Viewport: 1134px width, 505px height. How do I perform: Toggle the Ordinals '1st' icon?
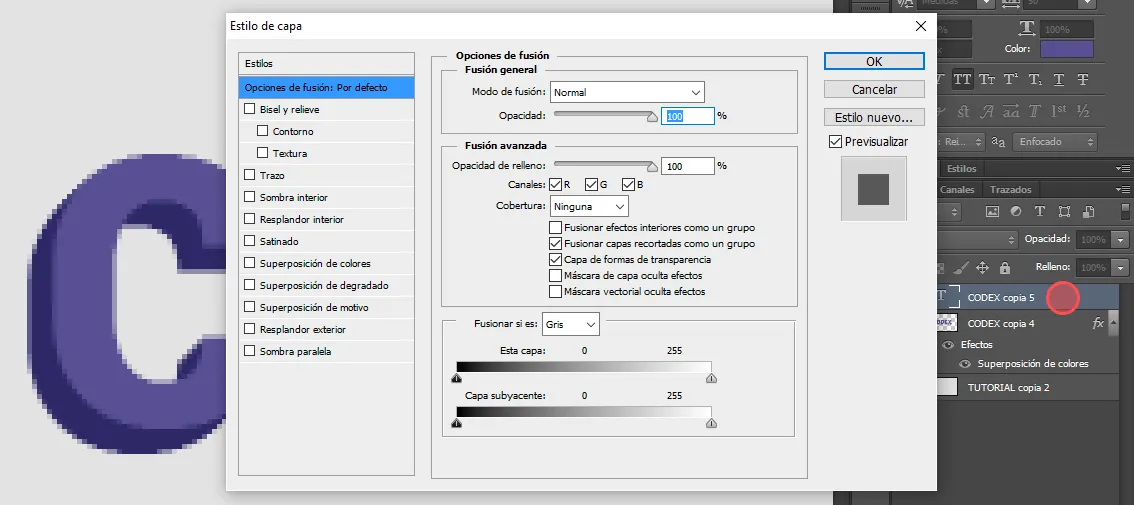point(1059,111)
